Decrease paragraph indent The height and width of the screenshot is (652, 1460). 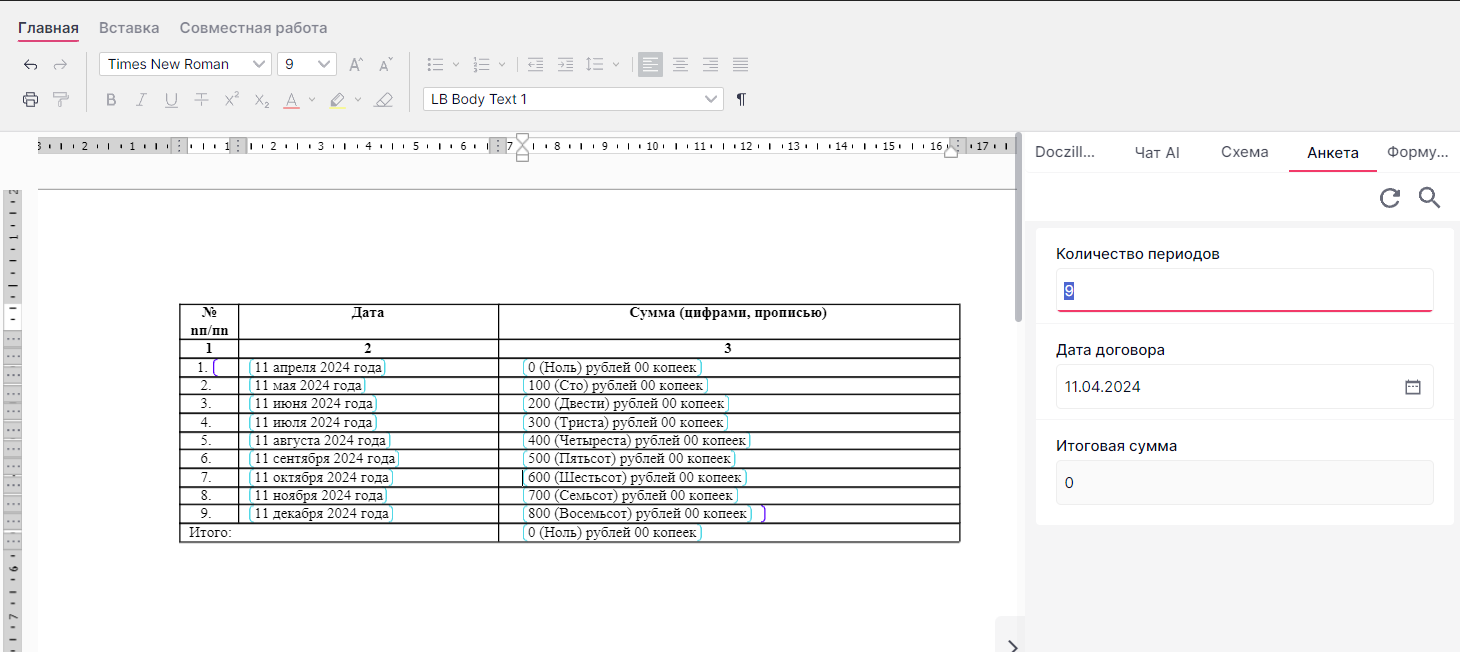(x=535, y=64)
